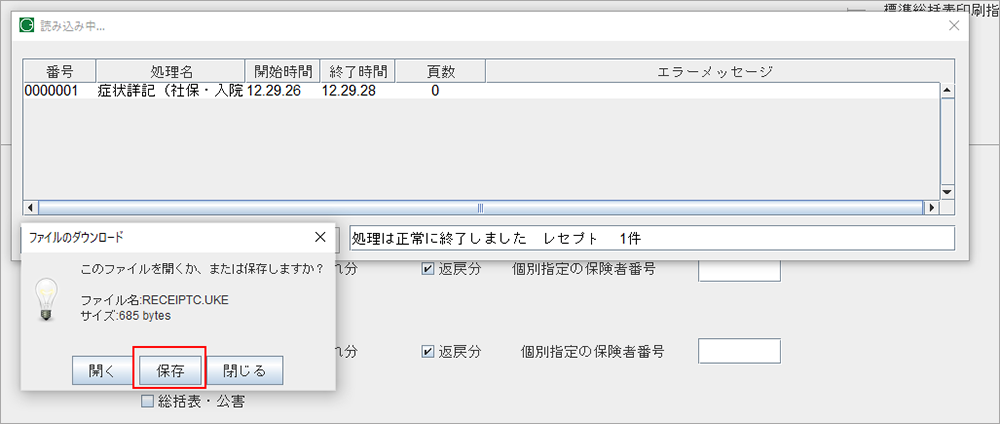Click right arrow of horizontal scrollbar
Viewport: 1000px width, 424px height.
(x=931, y=208)
